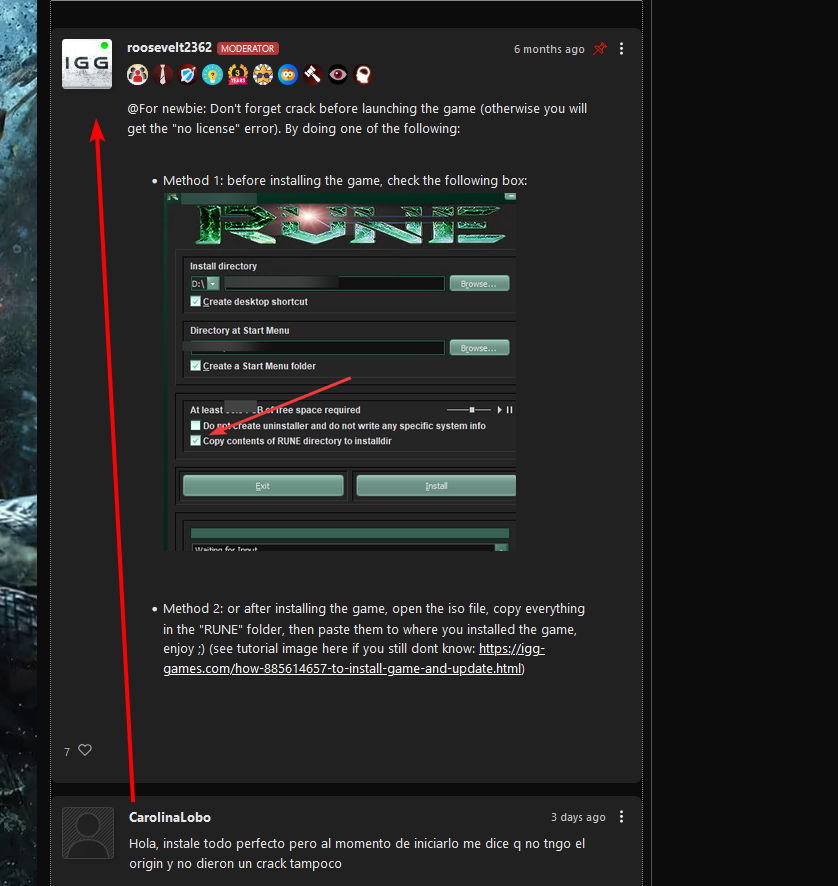The height and width of the screenshot is (886, 838).
Task: Check Do not create uninstaller option
Action: click(196, 425)
